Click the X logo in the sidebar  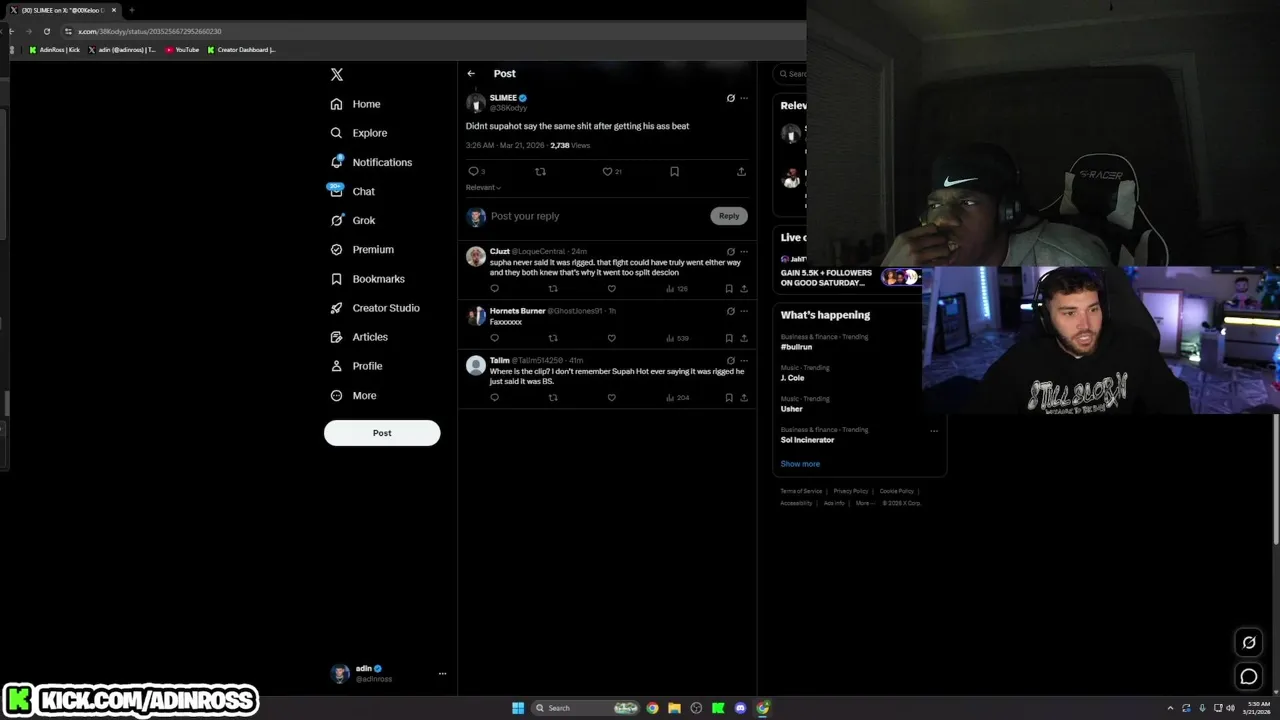click(x=337, y=75)
